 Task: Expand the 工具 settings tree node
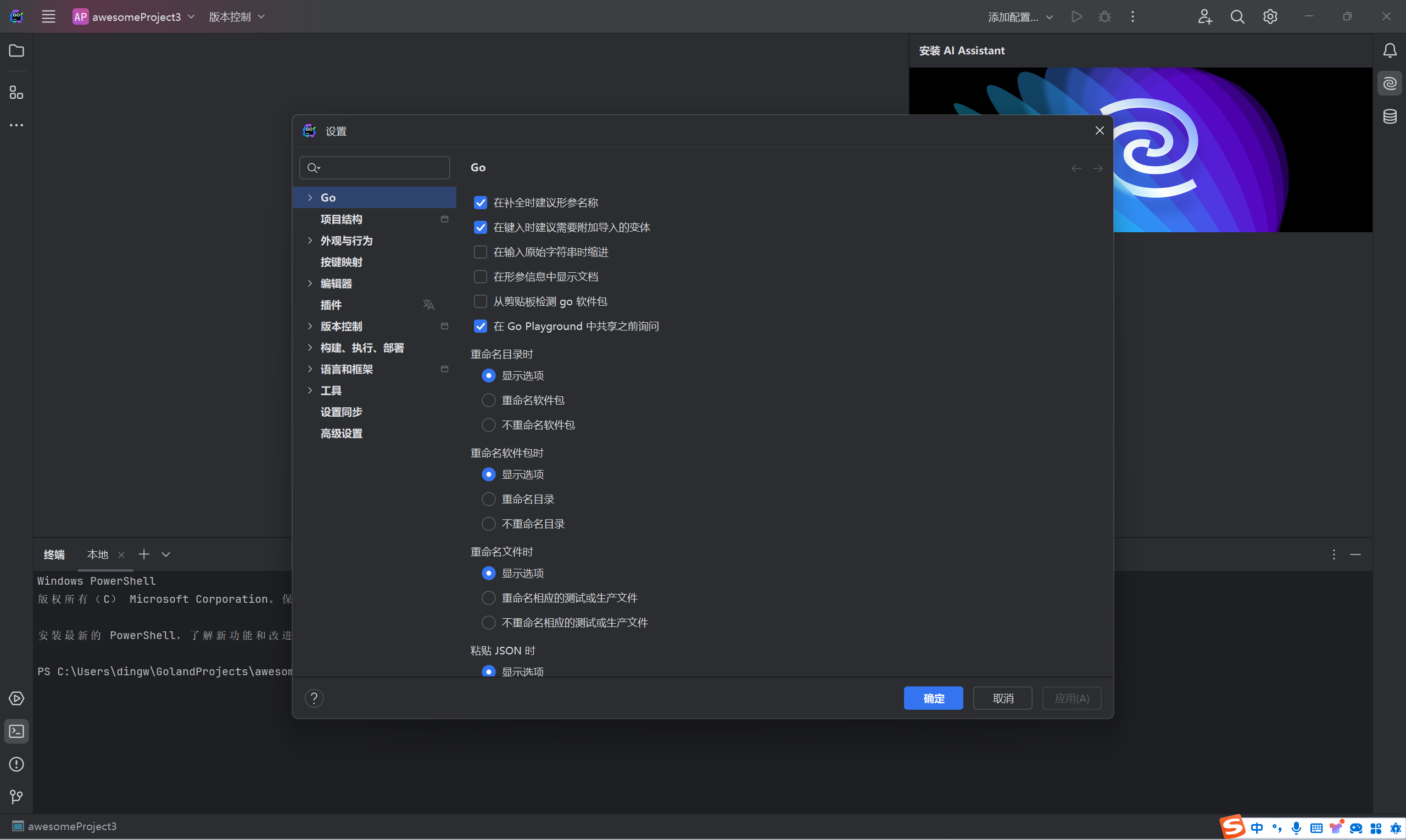(310, 390)
